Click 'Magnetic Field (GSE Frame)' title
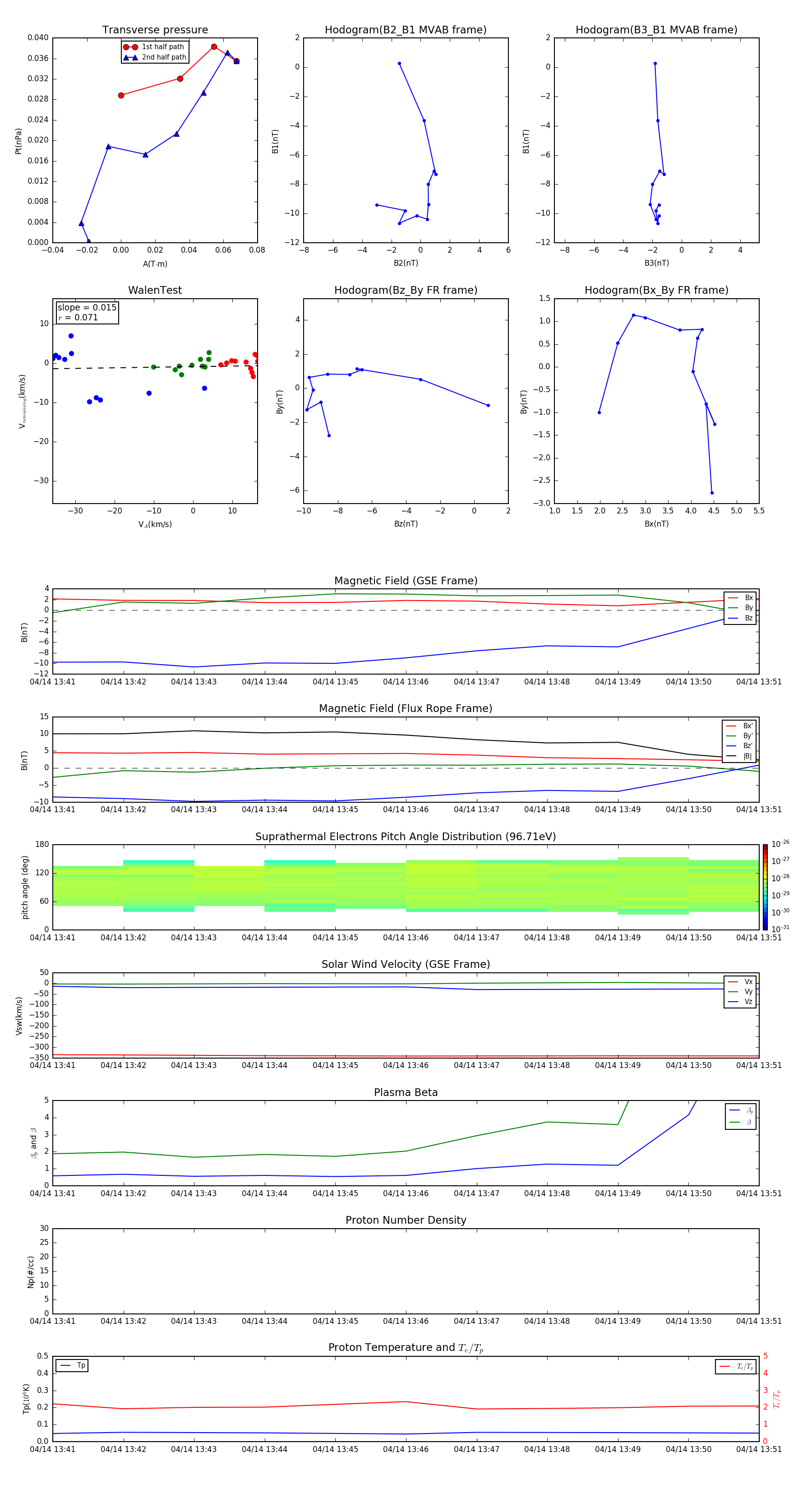The height and width of the screenshot is (1489, 812). (406, 581)
